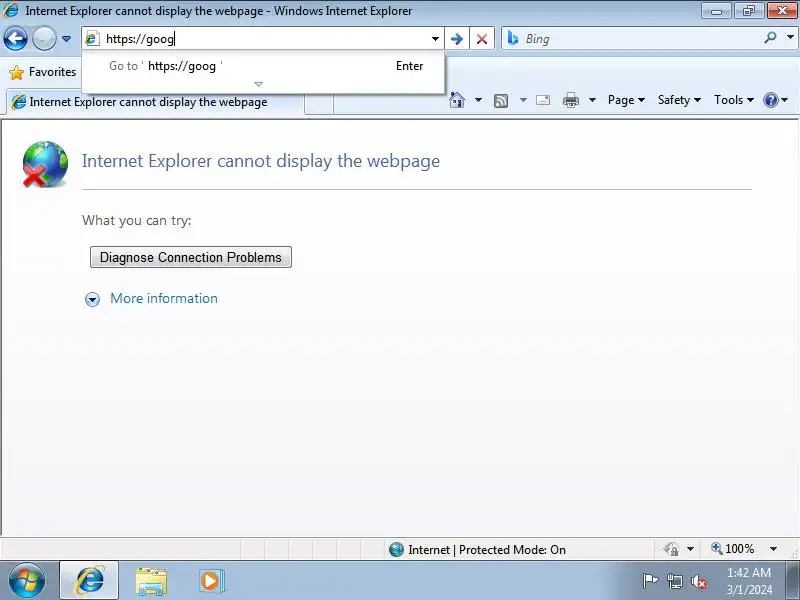The image size is (800, 600).
Task: Launch Windows Media Player from taskbar
Action: coord(210,581)
